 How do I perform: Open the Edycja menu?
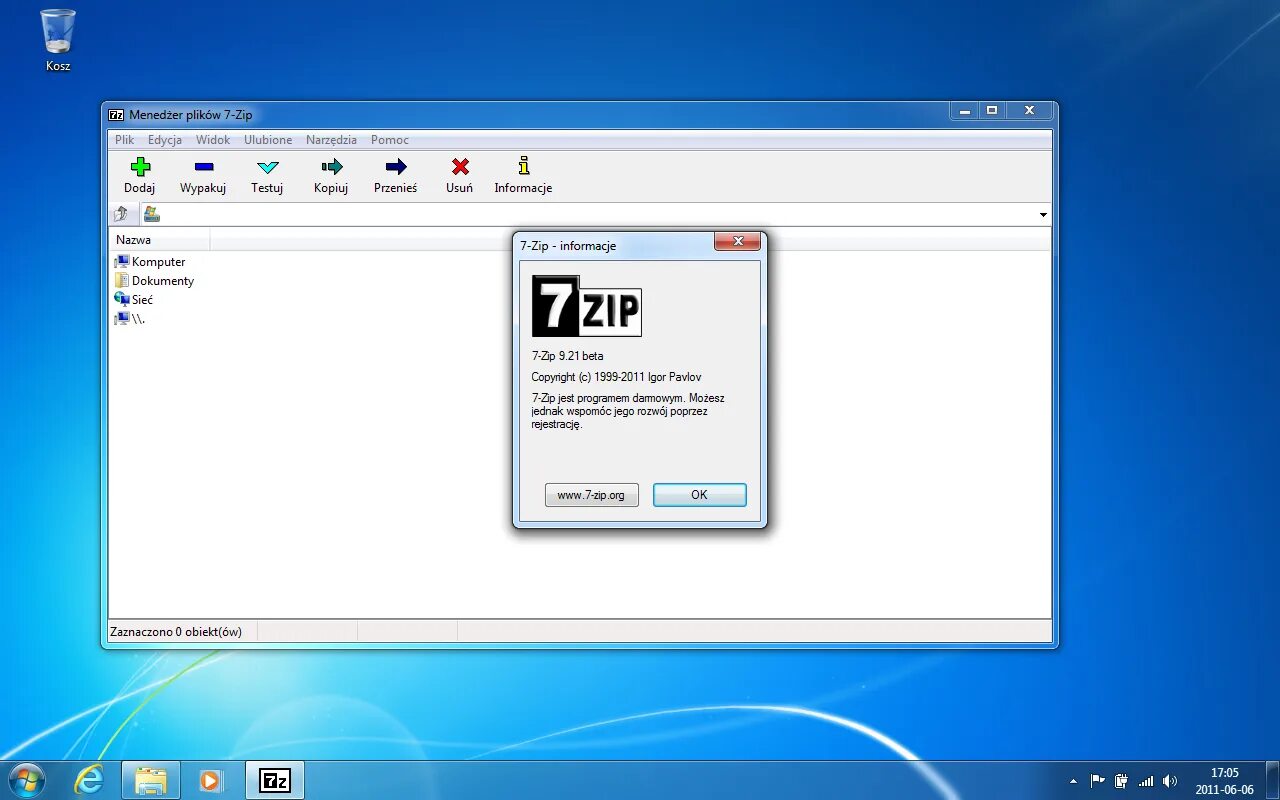[165, 140]
